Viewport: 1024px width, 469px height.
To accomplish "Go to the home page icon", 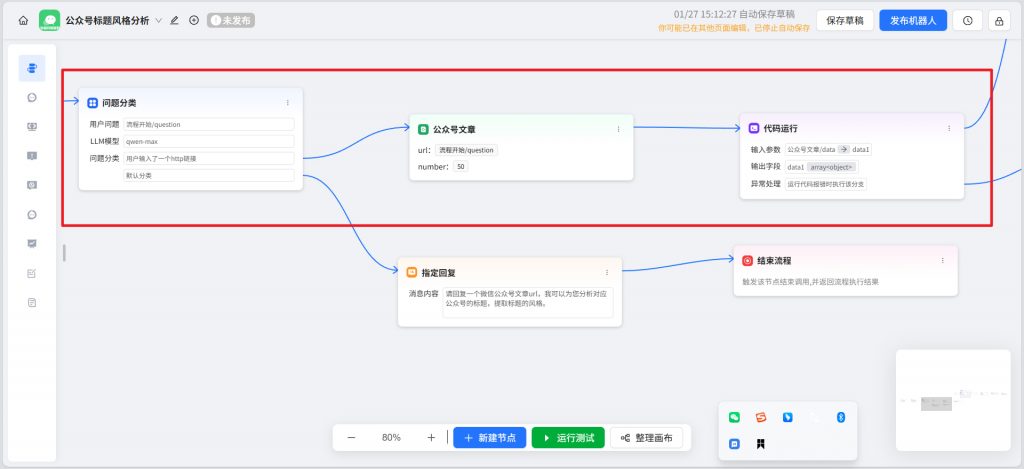I will (x=23, y=20).
